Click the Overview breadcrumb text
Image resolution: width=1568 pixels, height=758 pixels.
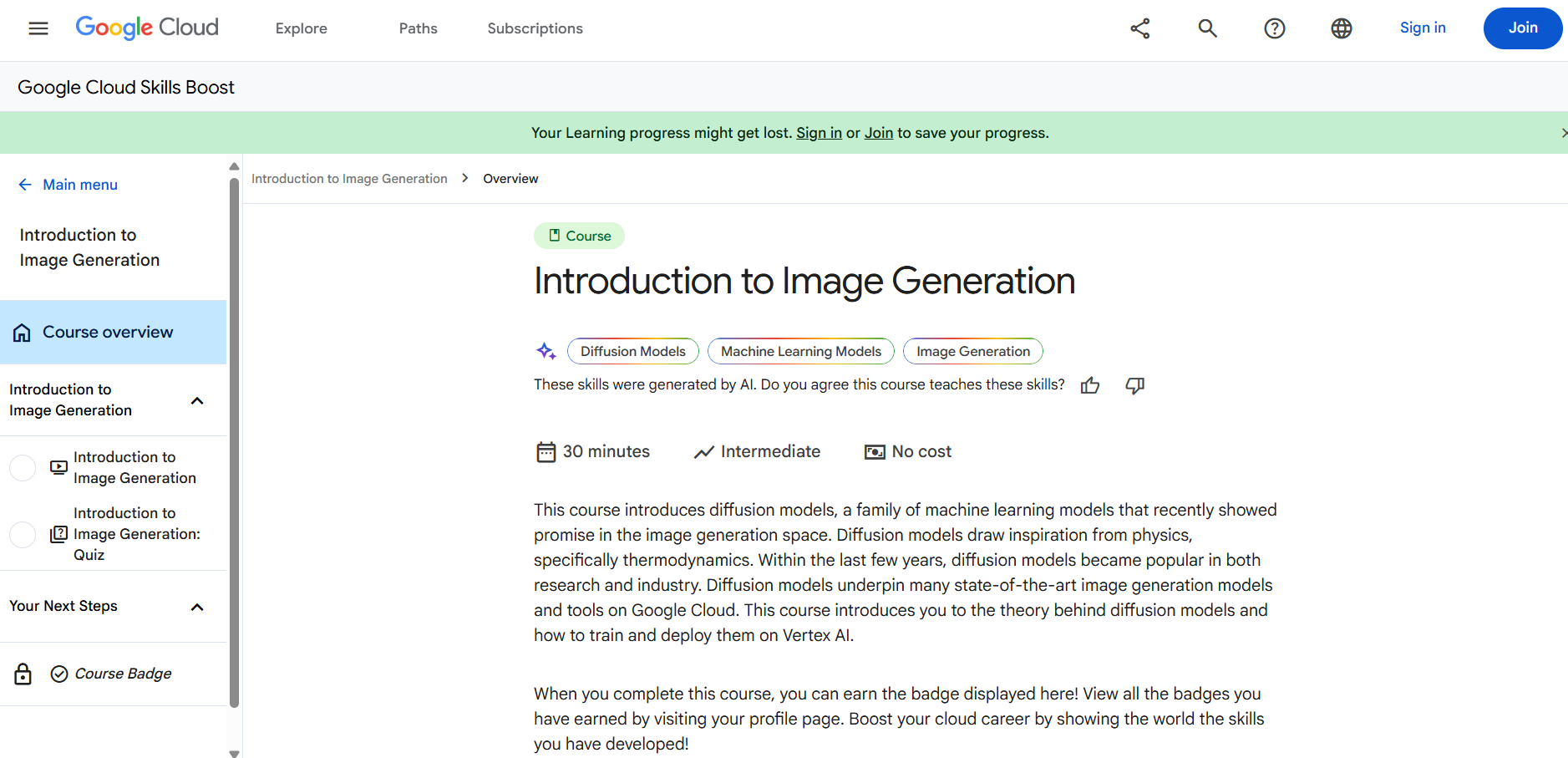[510, 179]
